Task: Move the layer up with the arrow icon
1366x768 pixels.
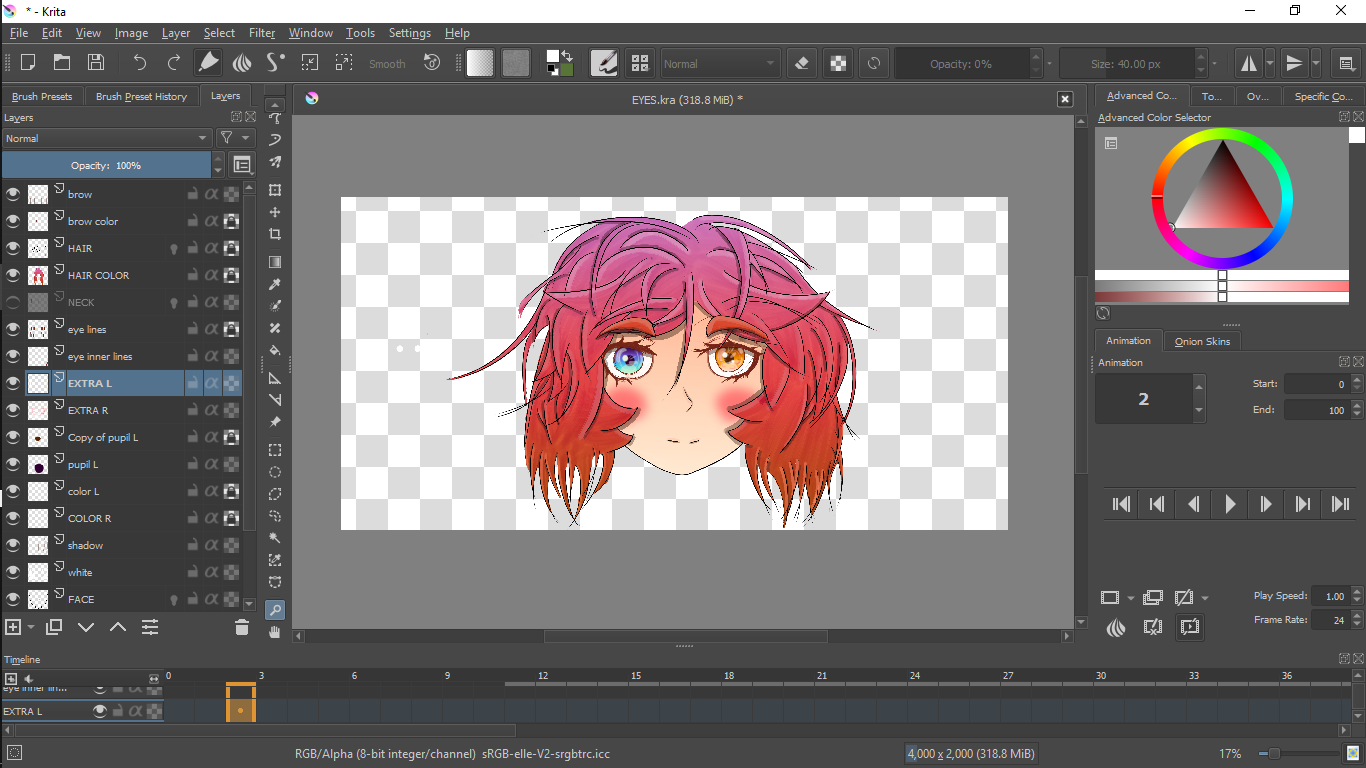Action: tap(118, 627)
